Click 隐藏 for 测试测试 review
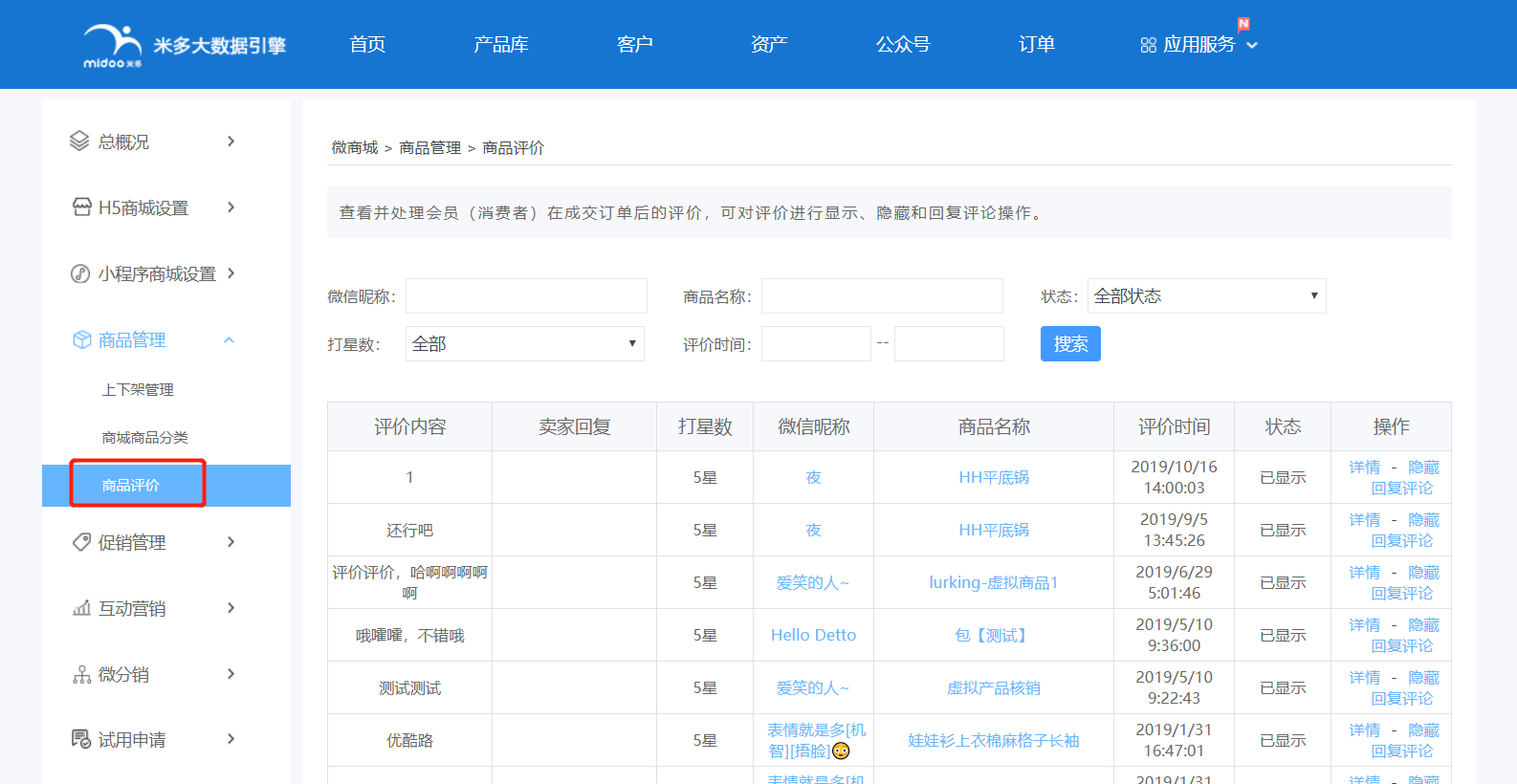Screen dimensions: 1517x784 coord(1423,678)
